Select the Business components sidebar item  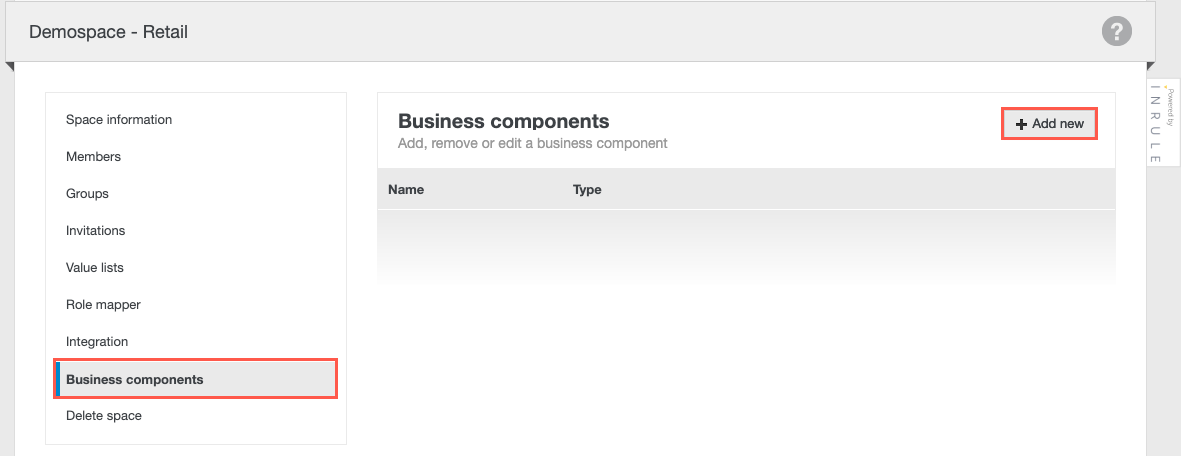point(135,380)
